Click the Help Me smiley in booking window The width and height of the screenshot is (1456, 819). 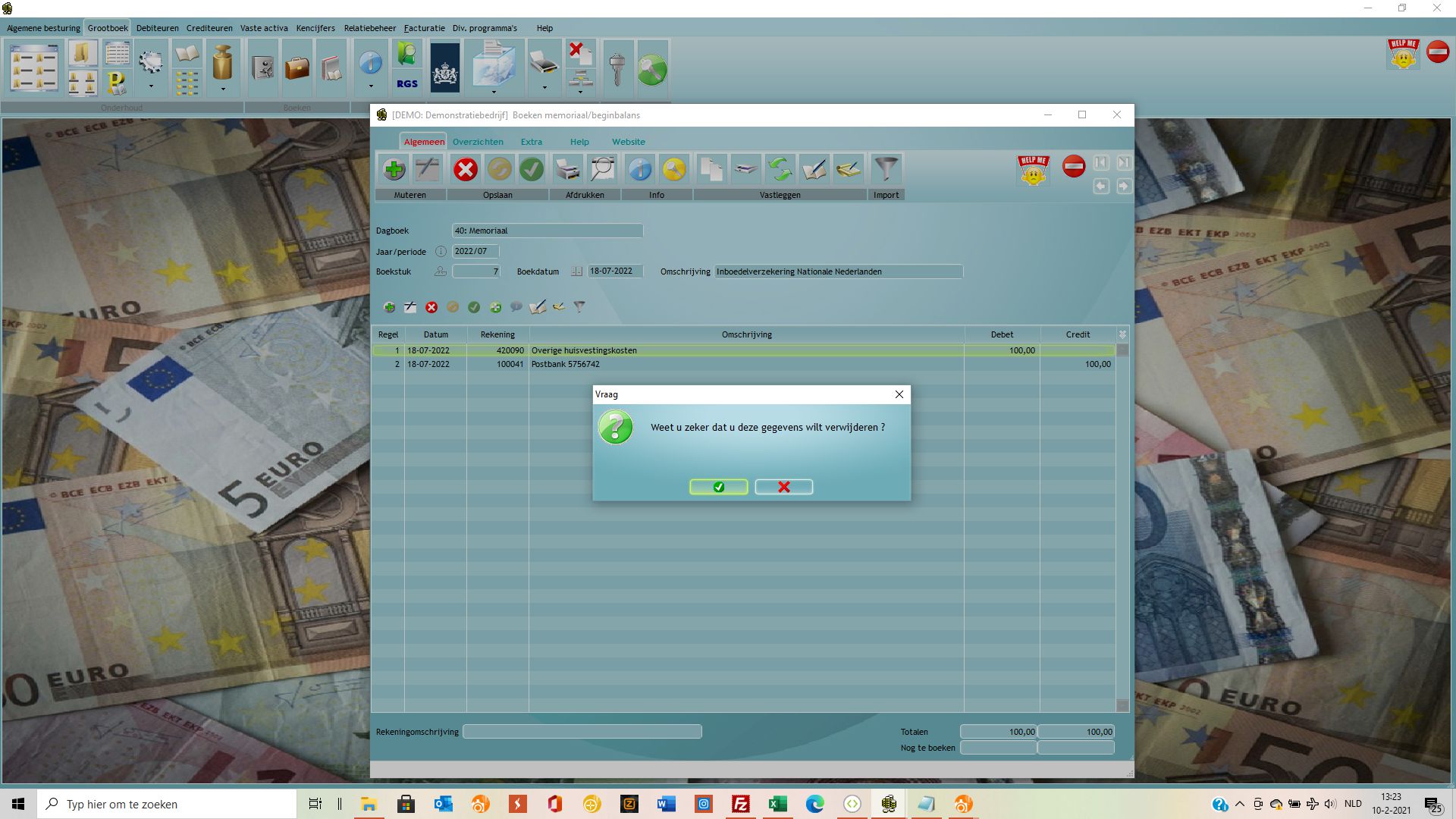(x=1033, y=170)
